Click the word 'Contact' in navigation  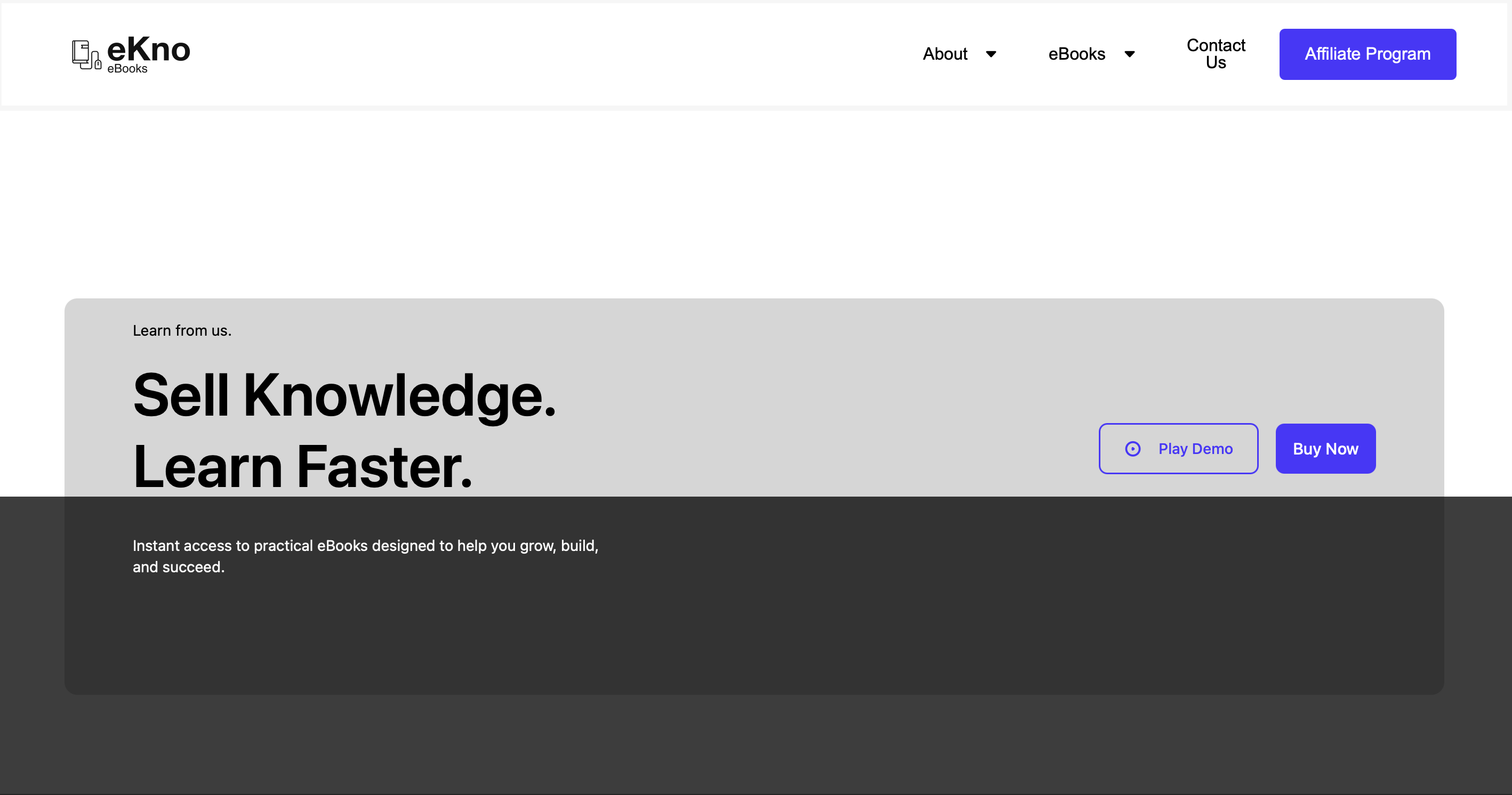click(1216, 45)
